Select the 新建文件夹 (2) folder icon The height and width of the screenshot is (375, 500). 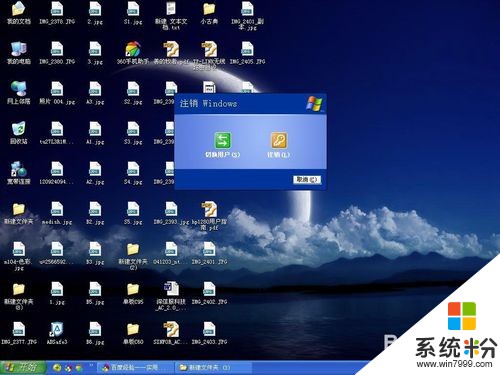pos(133,249)
